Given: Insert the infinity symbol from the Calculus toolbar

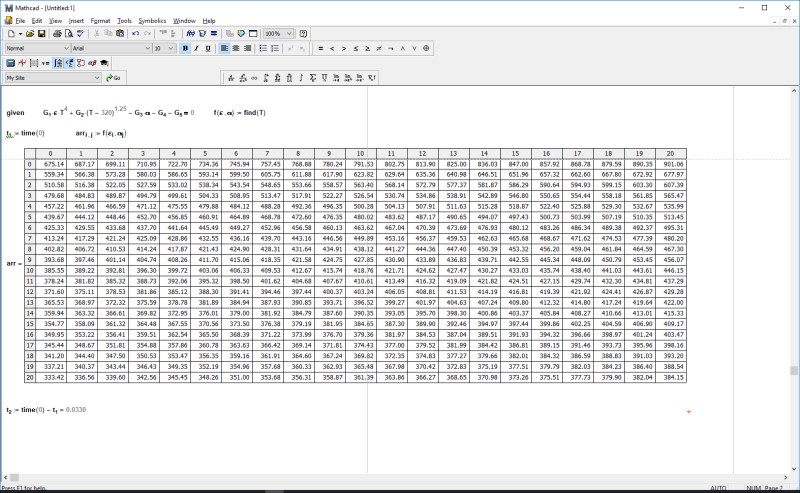Looking at the screenshot, I should pyautogui.click(x=254, y=78).
